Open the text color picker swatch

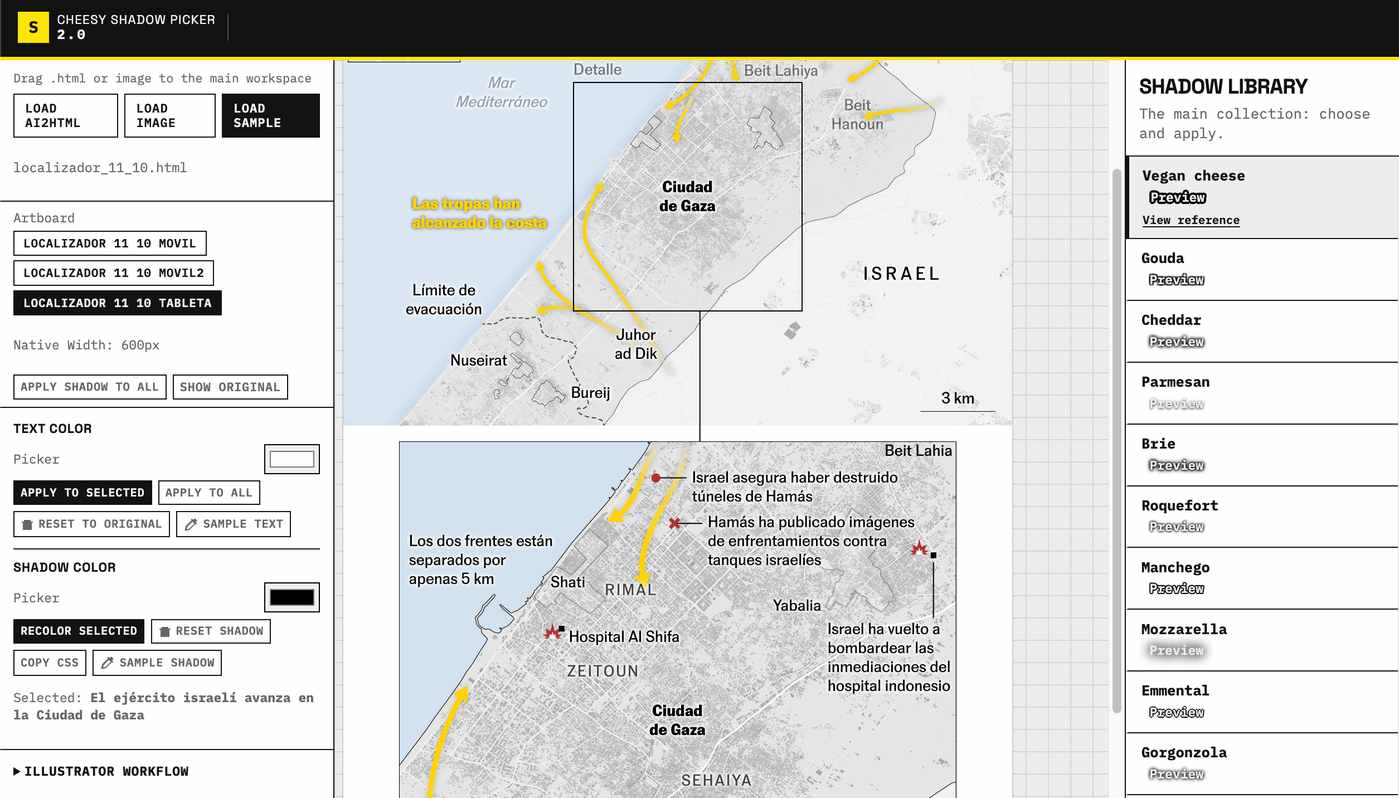click(292, 459)
